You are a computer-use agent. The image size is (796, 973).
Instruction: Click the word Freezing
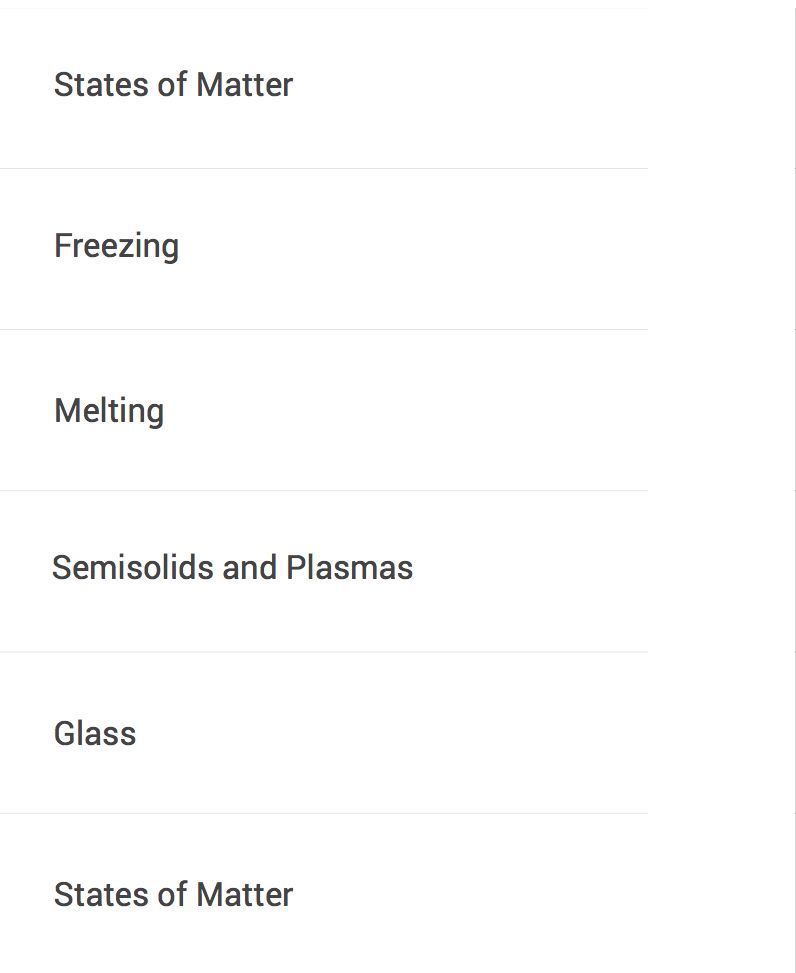pyautogui.click(x=117, y=246)
